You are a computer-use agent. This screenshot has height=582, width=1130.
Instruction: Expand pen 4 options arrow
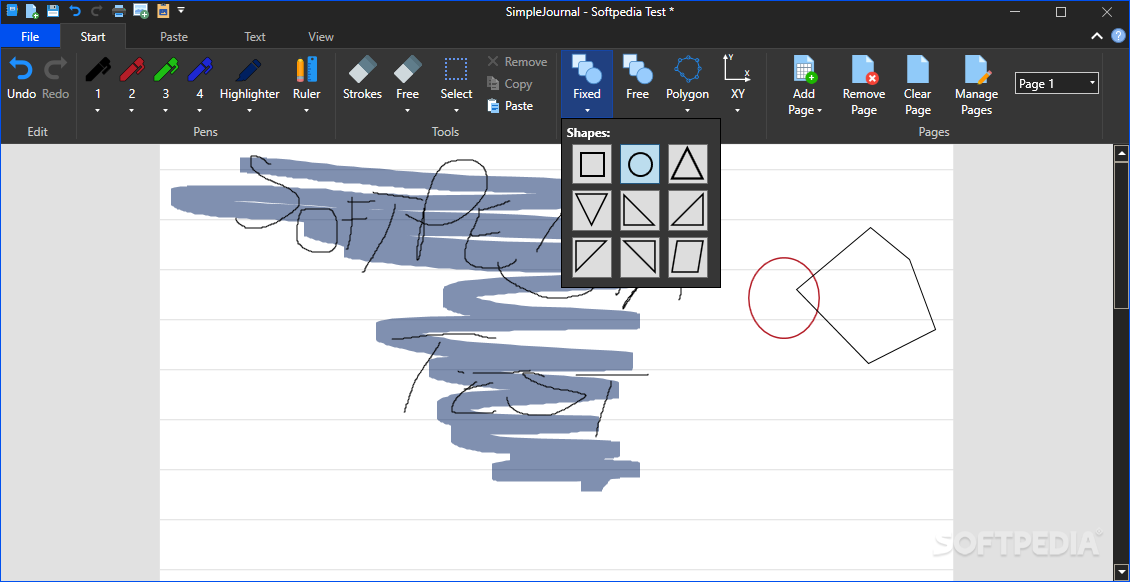pyautogui.click(x=200, y=110)
